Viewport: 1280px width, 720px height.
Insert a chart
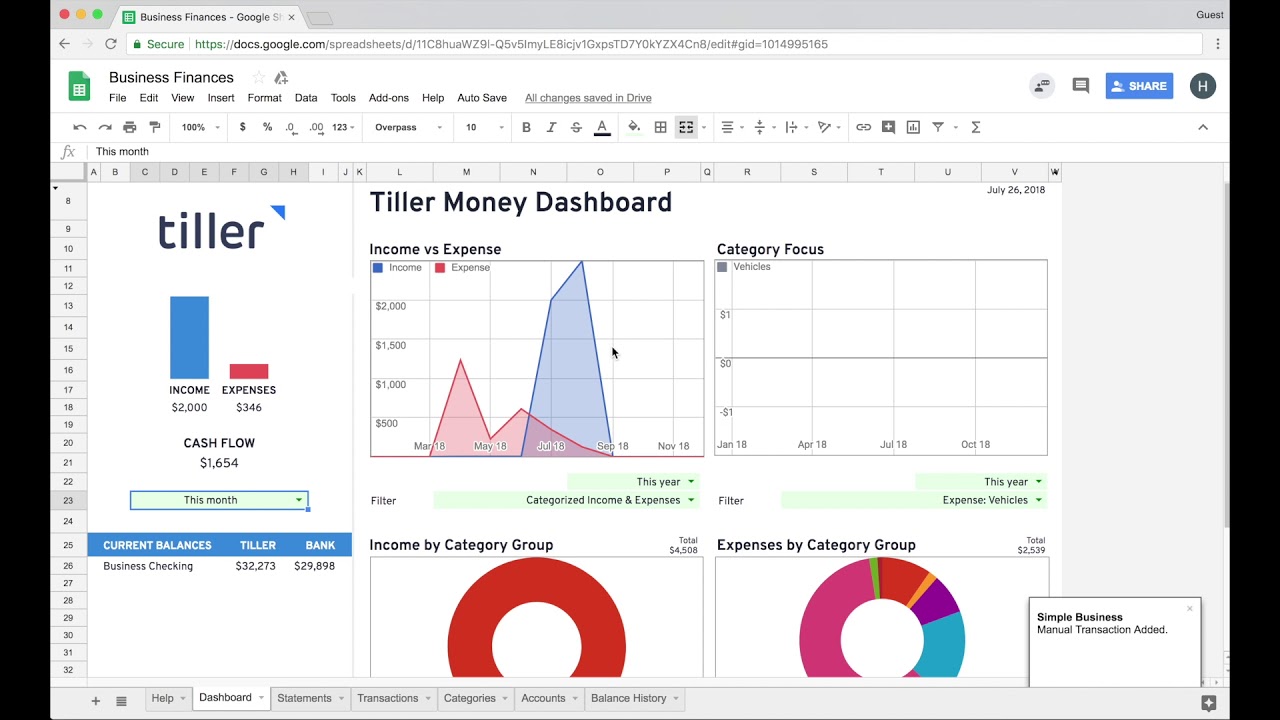913,127
